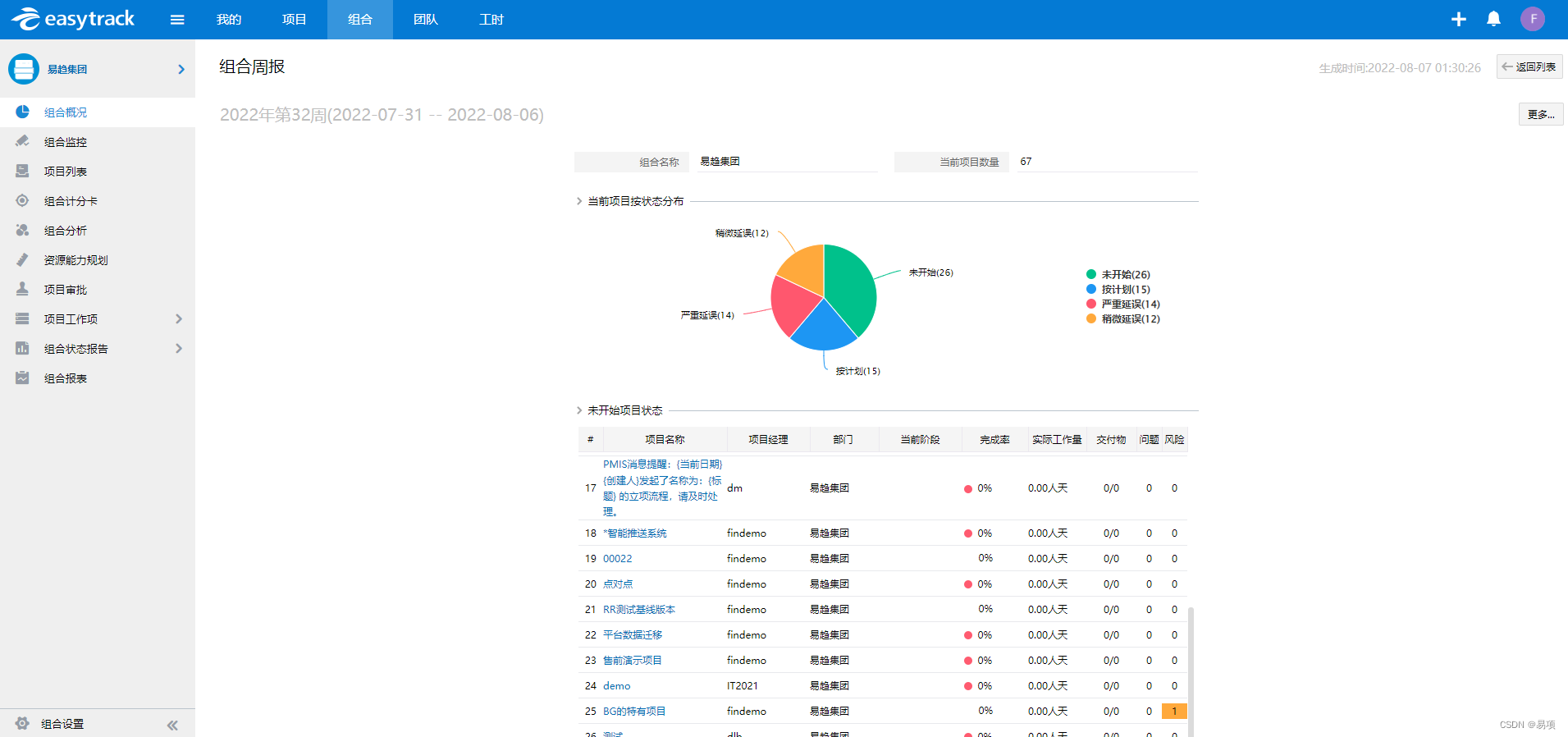The width and height of the screenshot is (1568, 737).
Task: Toggle 未开始 legend item in chart
Action: point(1117,274)
